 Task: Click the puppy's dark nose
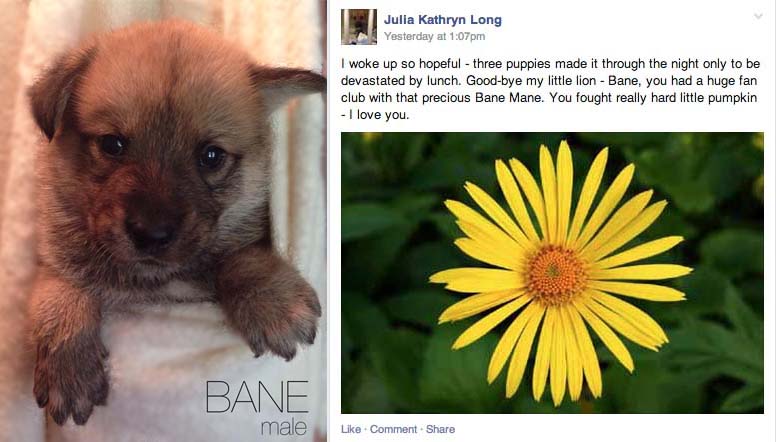[x=151, y=232]
